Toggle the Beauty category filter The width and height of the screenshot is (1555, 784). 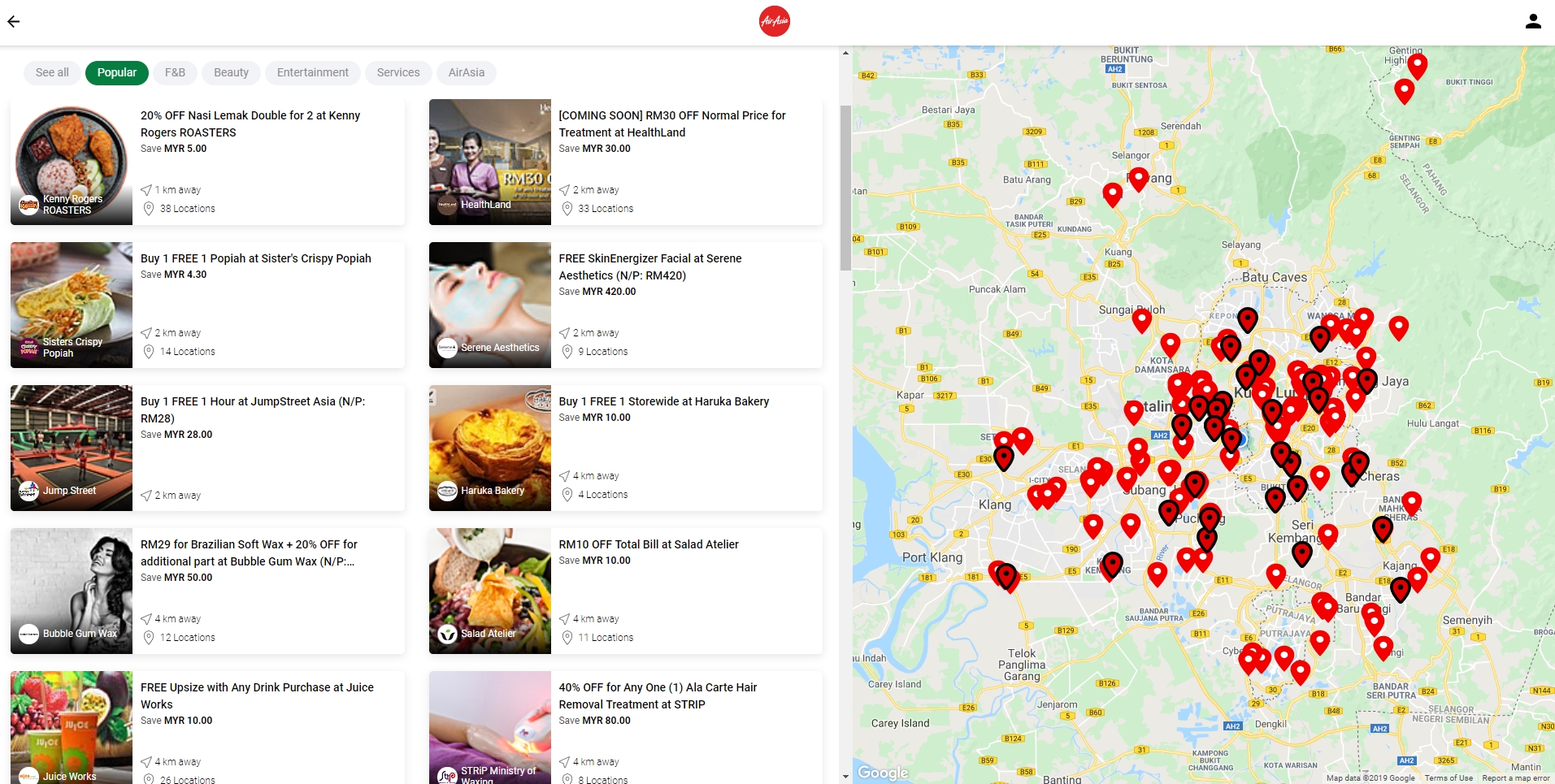[231, 72]
